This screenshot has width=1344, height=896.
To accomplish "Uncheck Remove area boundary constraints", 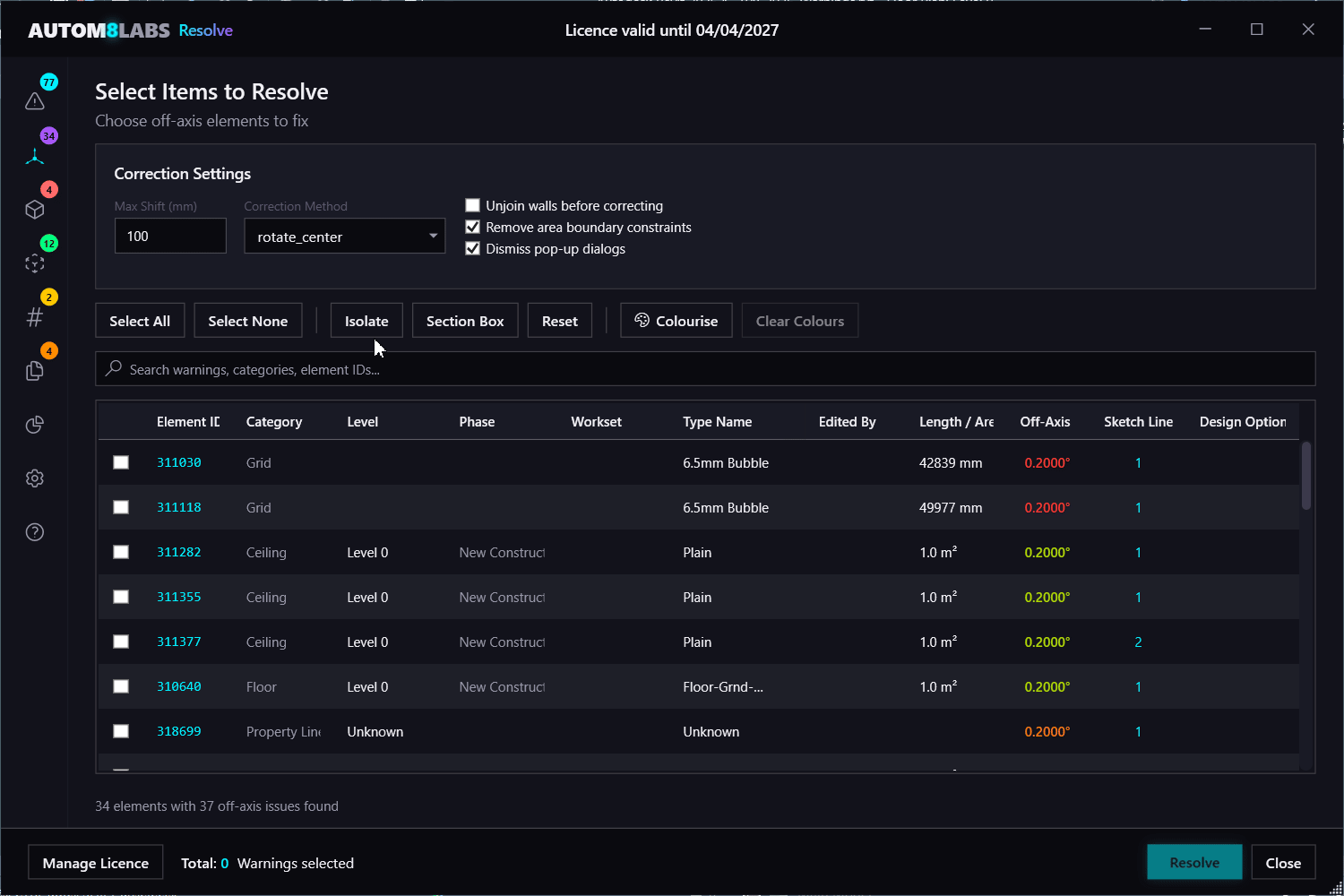I will click(473, 228).
